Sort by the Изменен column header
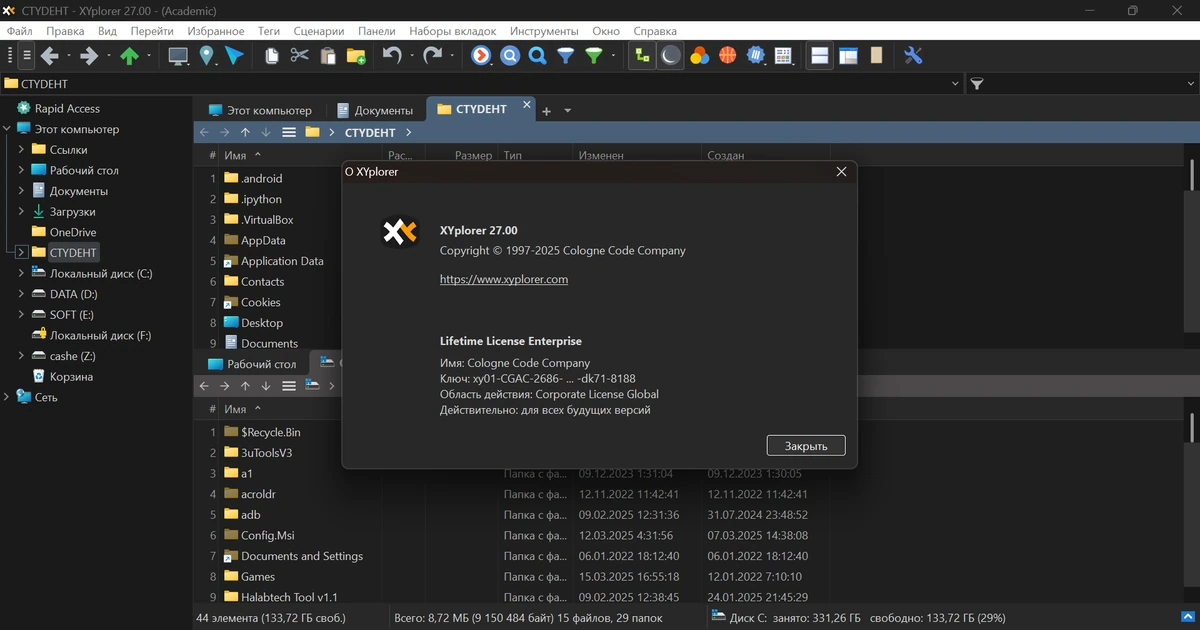 click(x=600, y=156)
